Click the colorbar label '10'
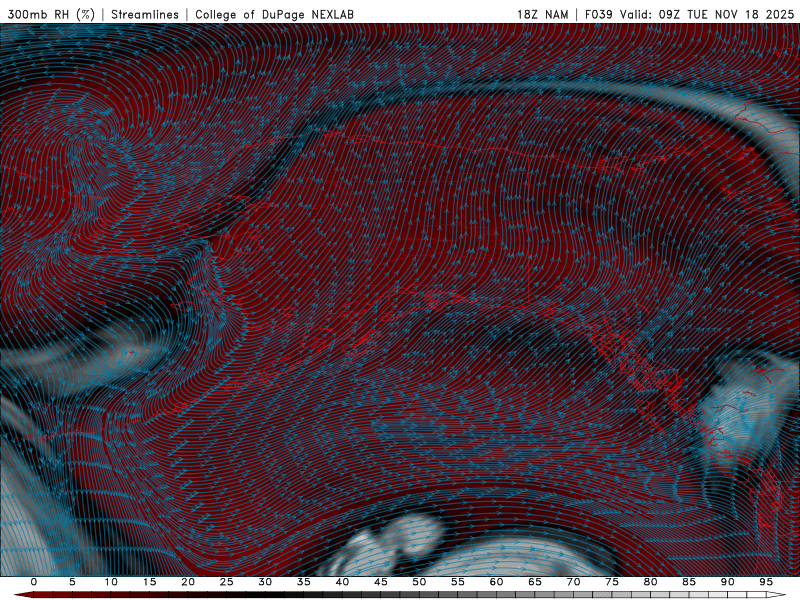 [111, 582]
